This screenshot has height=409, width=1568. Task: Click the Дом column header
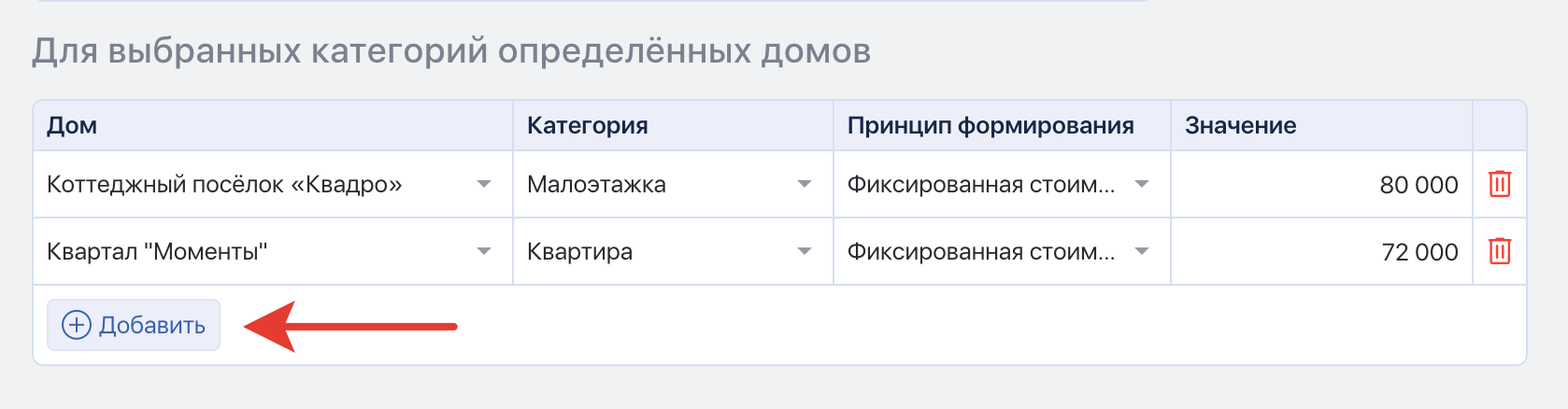pyautogui.click(x=72, y=126)
